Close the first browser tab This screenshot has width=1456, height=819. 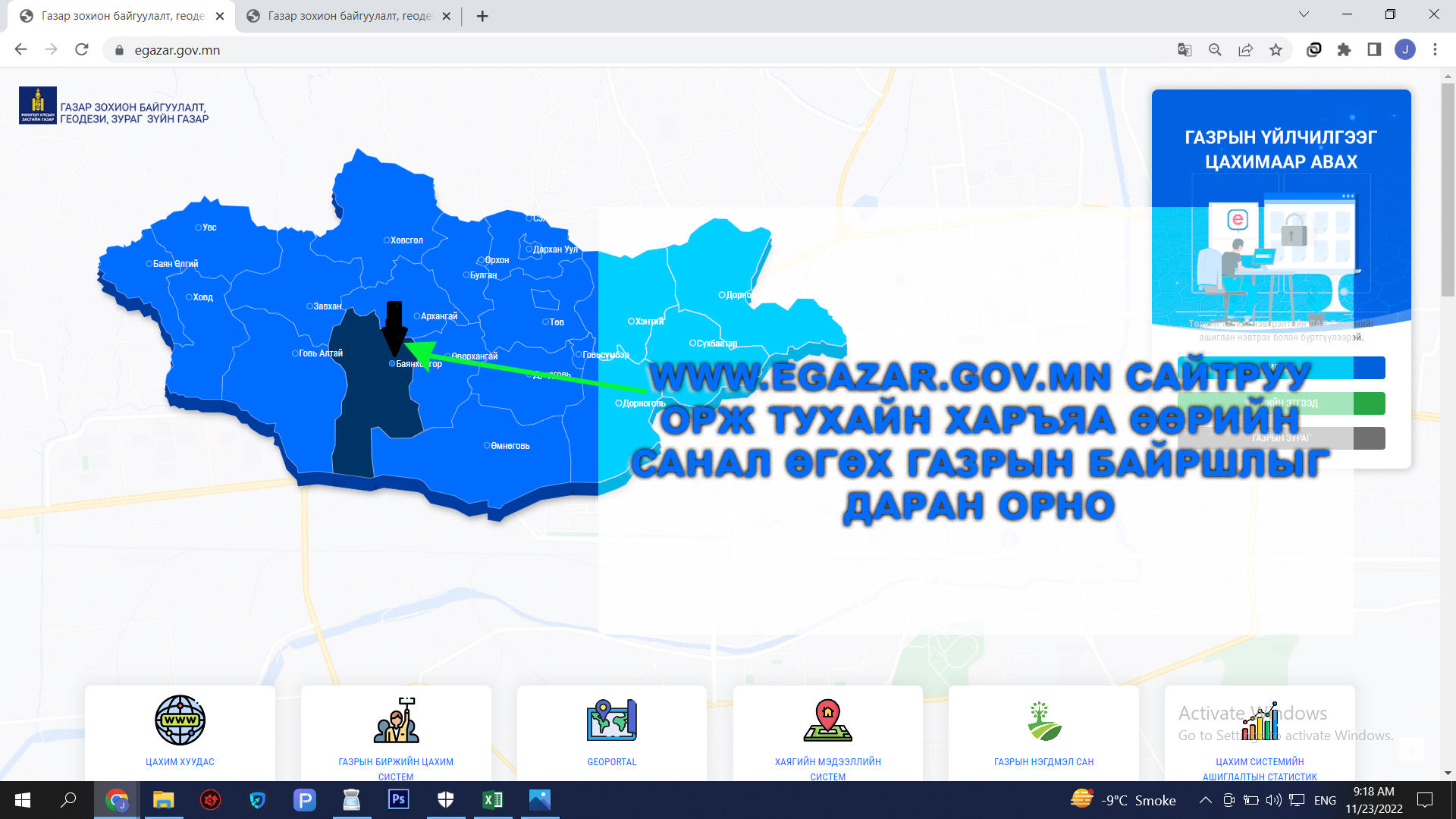pos(220,16)
